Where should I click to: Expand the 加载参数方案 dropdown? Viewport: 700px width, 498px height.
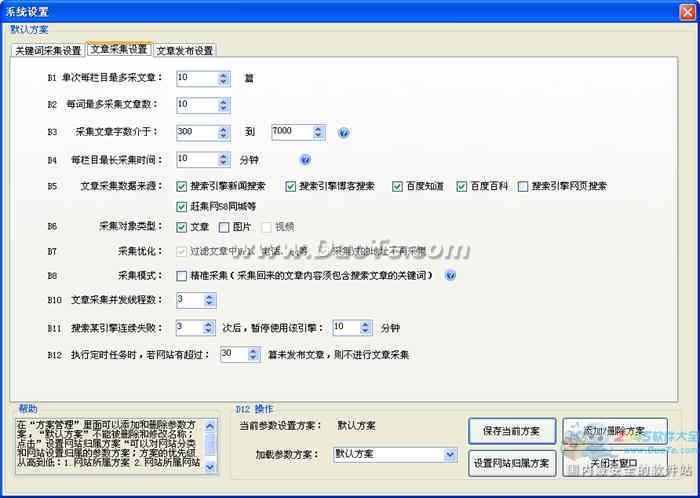point(449,455)
